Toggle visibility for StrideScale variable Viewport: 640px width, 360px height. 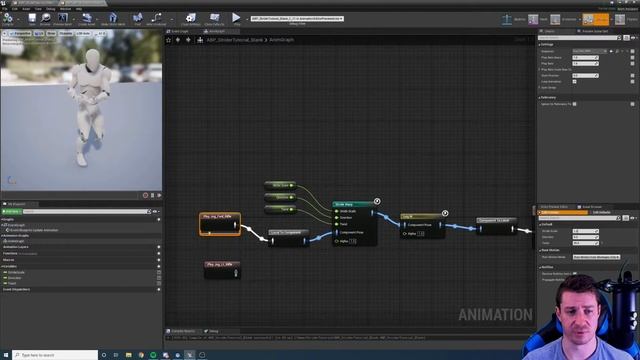pos(159,272)
